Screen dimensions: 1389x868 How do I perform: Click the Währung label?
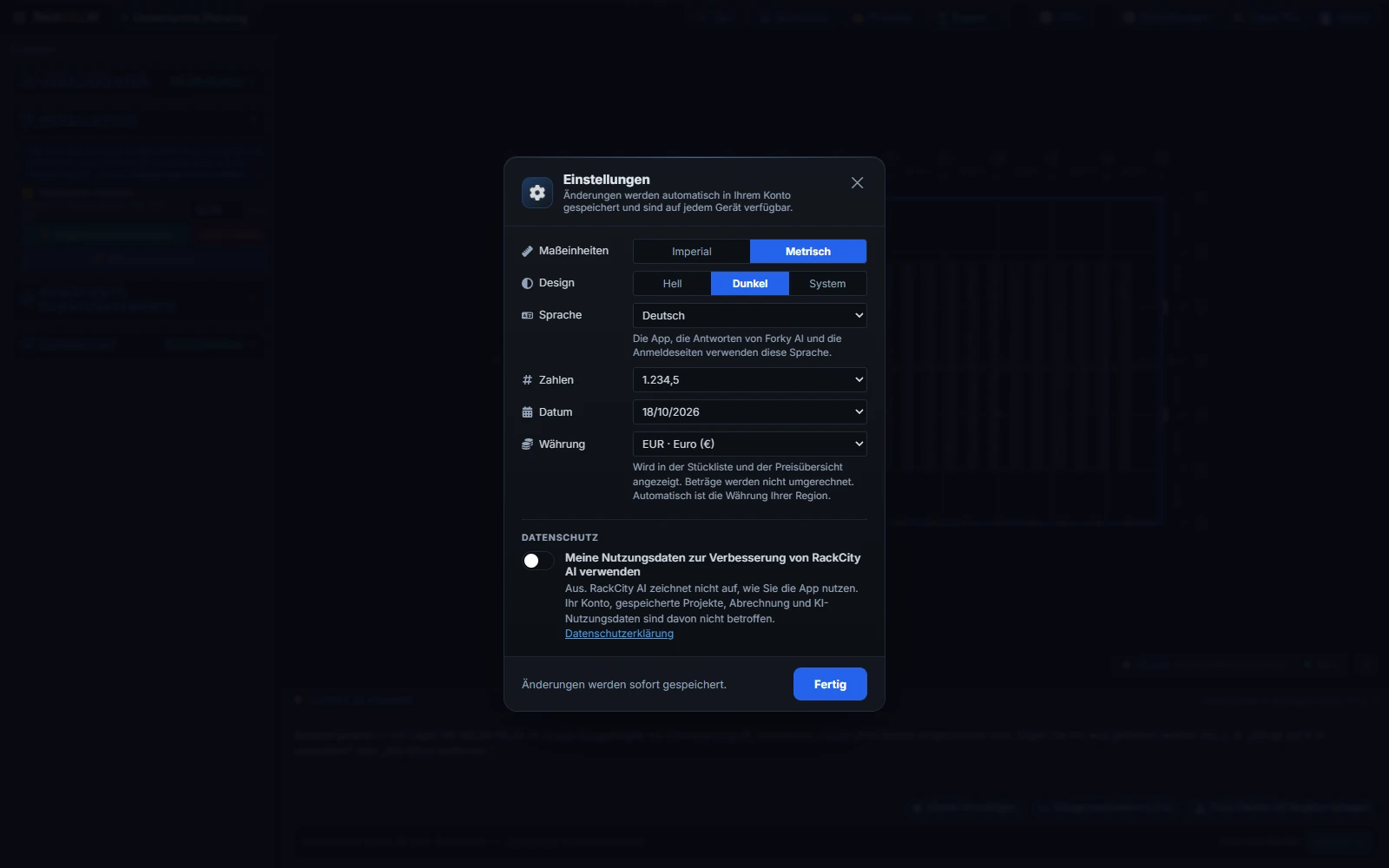pyautogui.click(x=562, y=444)
